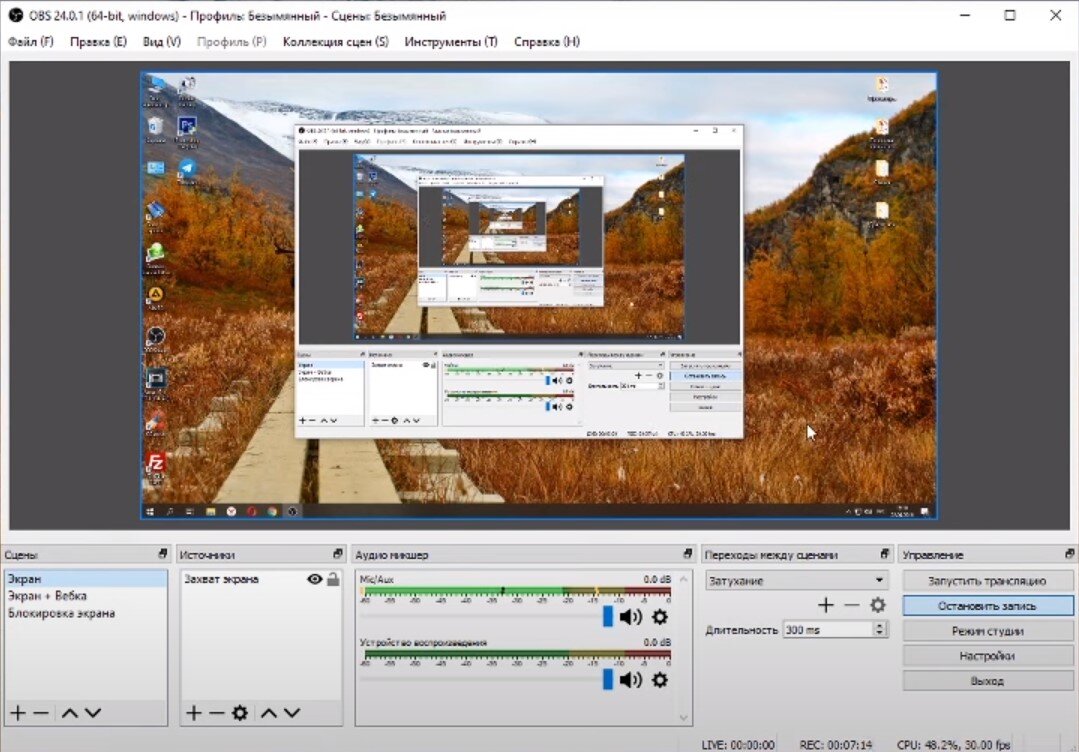Click Chrome icon in preview taskbar

pos(273,511)
